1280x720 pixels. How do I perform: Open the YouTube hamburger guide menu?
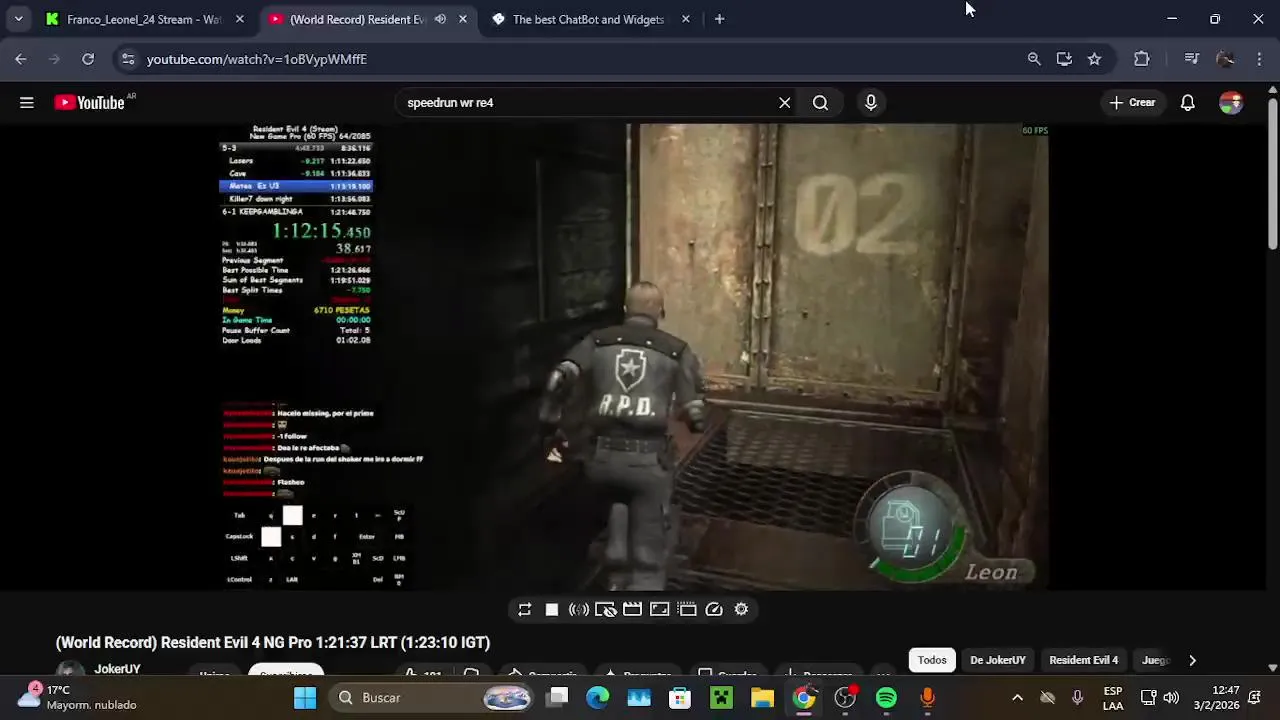(x=27, y=102)
